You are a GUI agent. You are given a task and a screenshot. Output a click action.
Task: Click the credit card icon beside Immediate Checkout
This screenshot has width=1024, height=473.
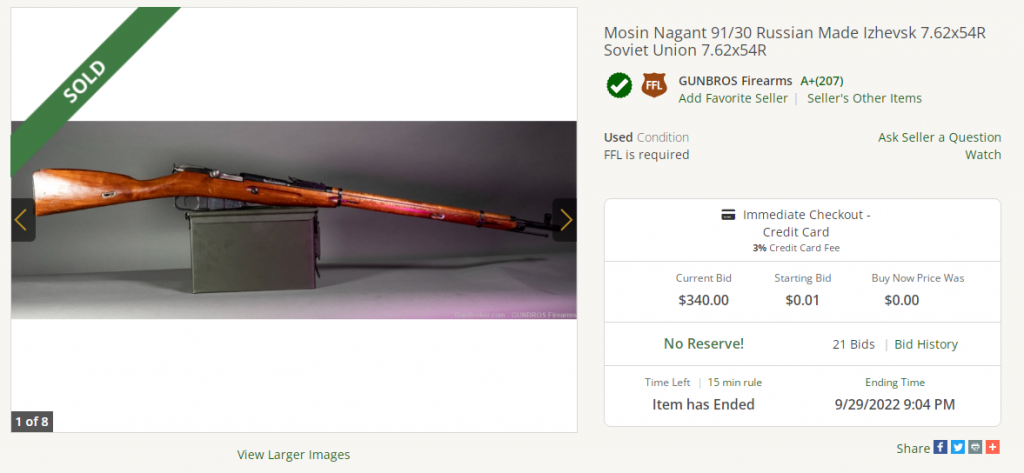pos(728,215)
